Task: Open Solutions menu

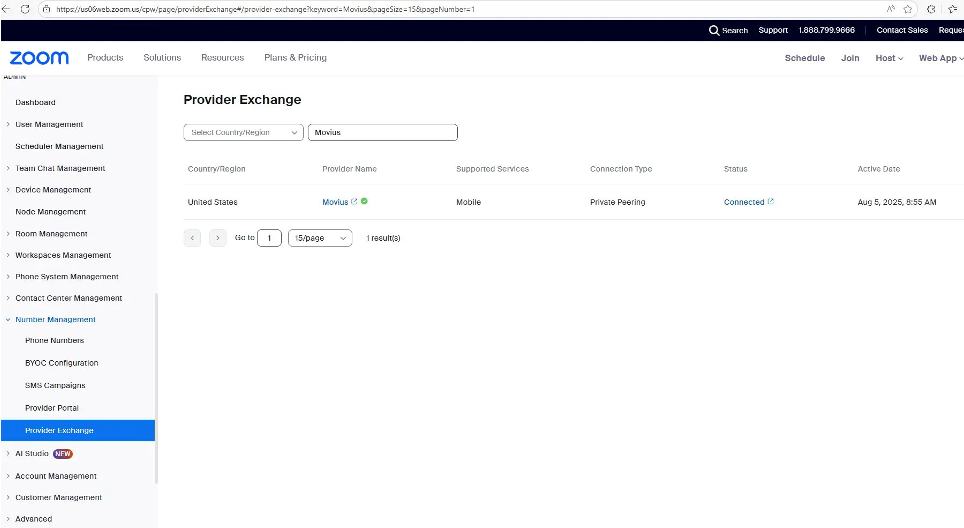Action: click(x=162, y=58)
